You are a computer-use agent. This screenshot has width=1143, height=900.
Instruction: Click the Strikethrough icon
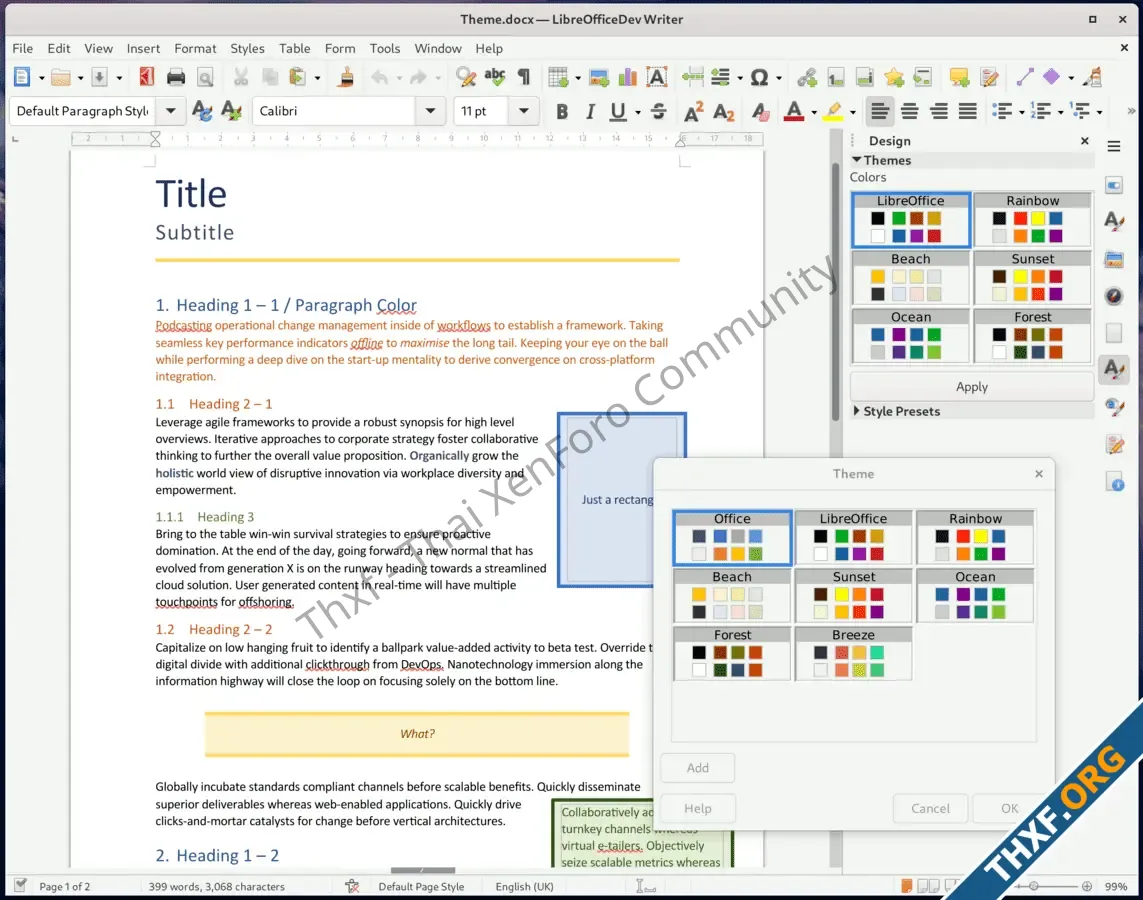tap(658, 111)
